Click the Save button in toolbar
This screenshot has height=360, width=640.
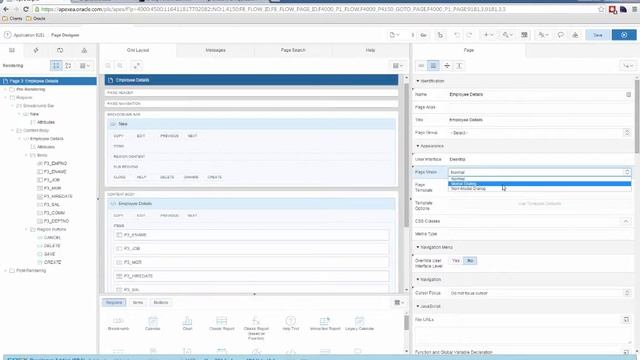[x=598, y=35]
